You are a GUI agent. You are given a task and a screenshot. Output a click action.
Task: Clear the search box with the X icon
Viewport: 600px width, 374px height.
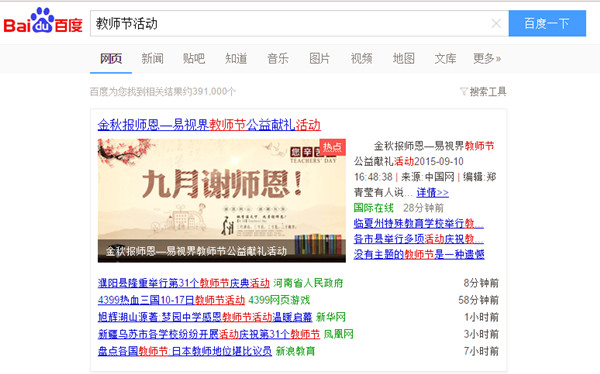[x=496, y=24]
